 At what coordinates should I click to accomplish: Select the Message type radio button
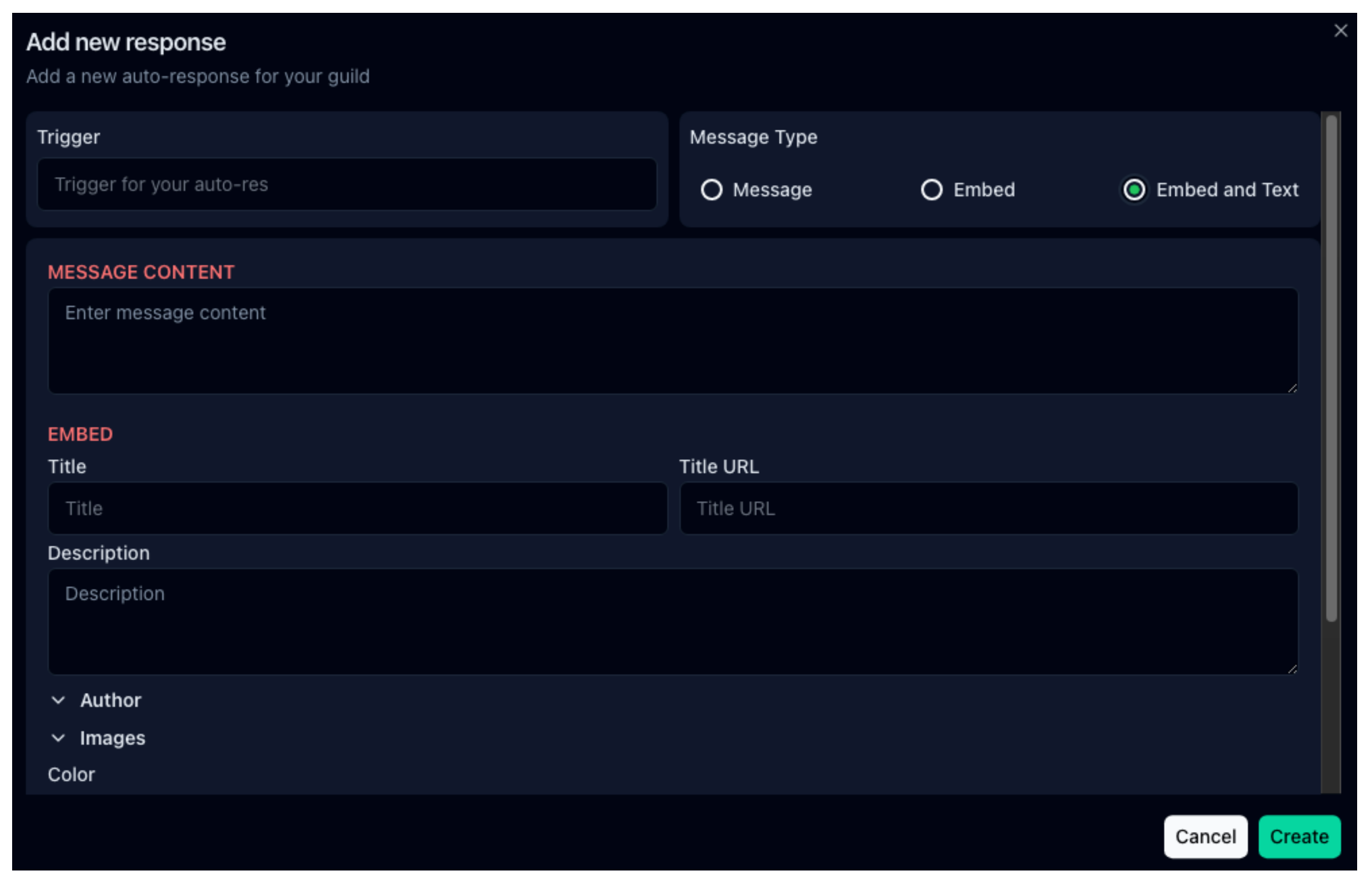[711, 189]
